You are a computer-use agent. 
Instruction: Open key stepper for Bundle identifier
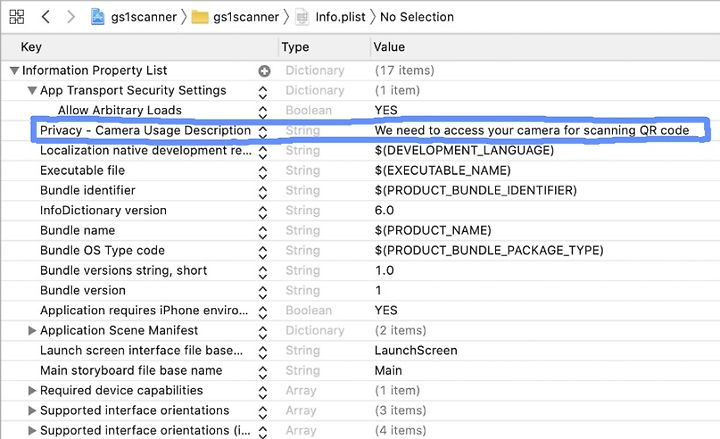[x=263, y=192]
